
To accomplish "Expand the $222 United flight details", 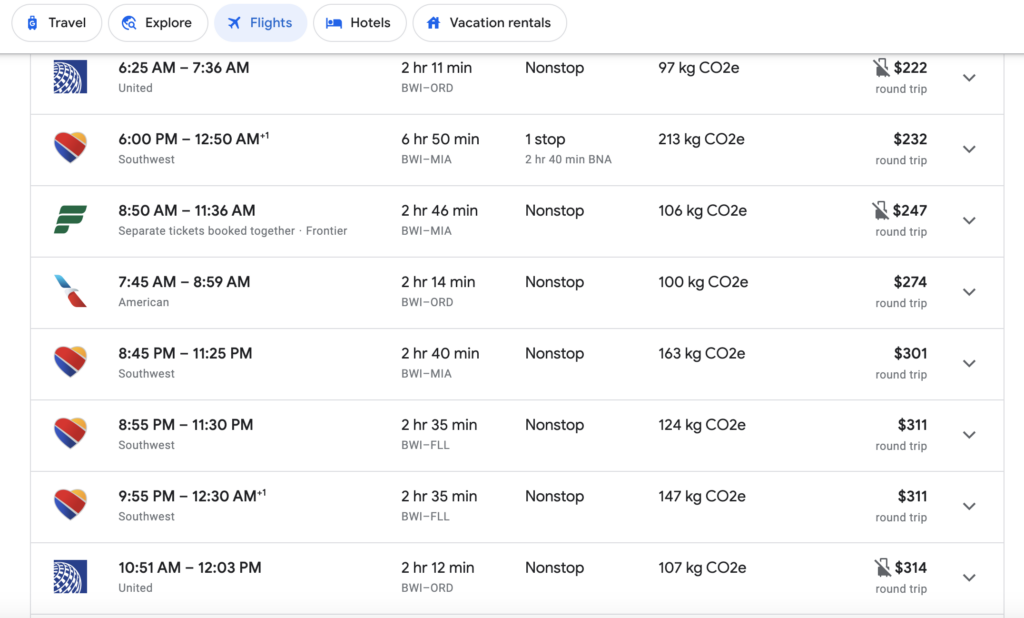I will point(968,78).
